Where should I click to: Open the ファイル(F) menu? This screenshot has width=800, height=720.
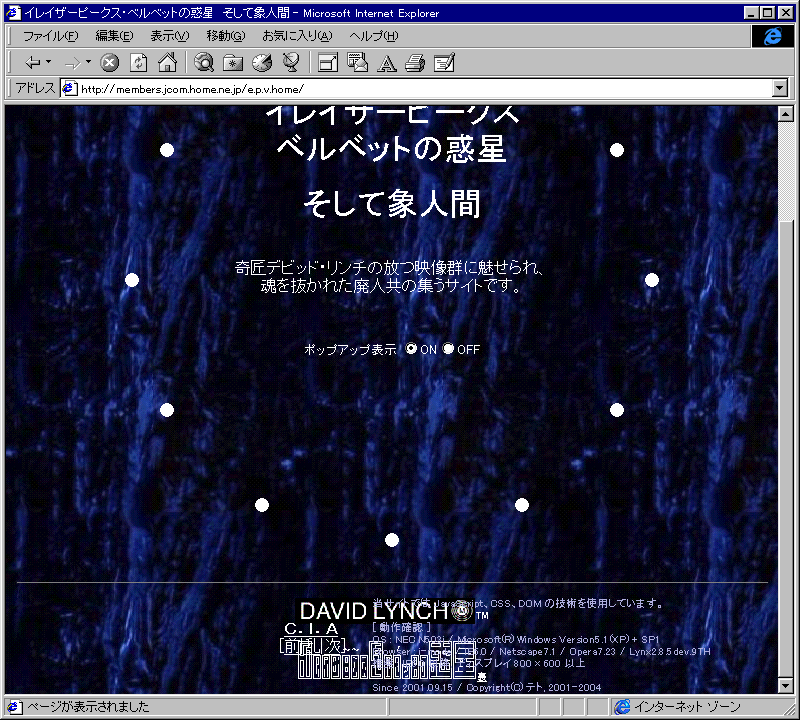pyautogui.click(x=51, y=36)
